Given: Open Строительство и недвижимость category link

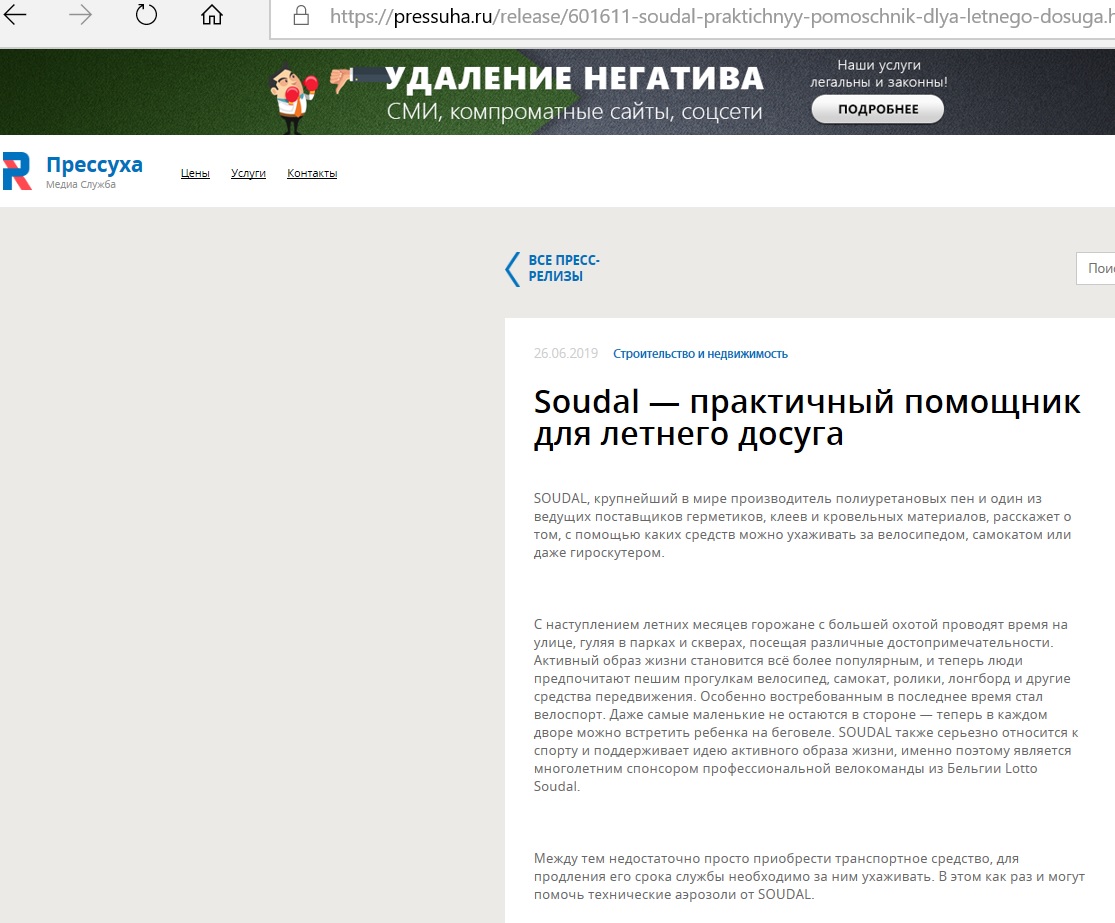Looking at the screenshot, I should tap(700, 353).
